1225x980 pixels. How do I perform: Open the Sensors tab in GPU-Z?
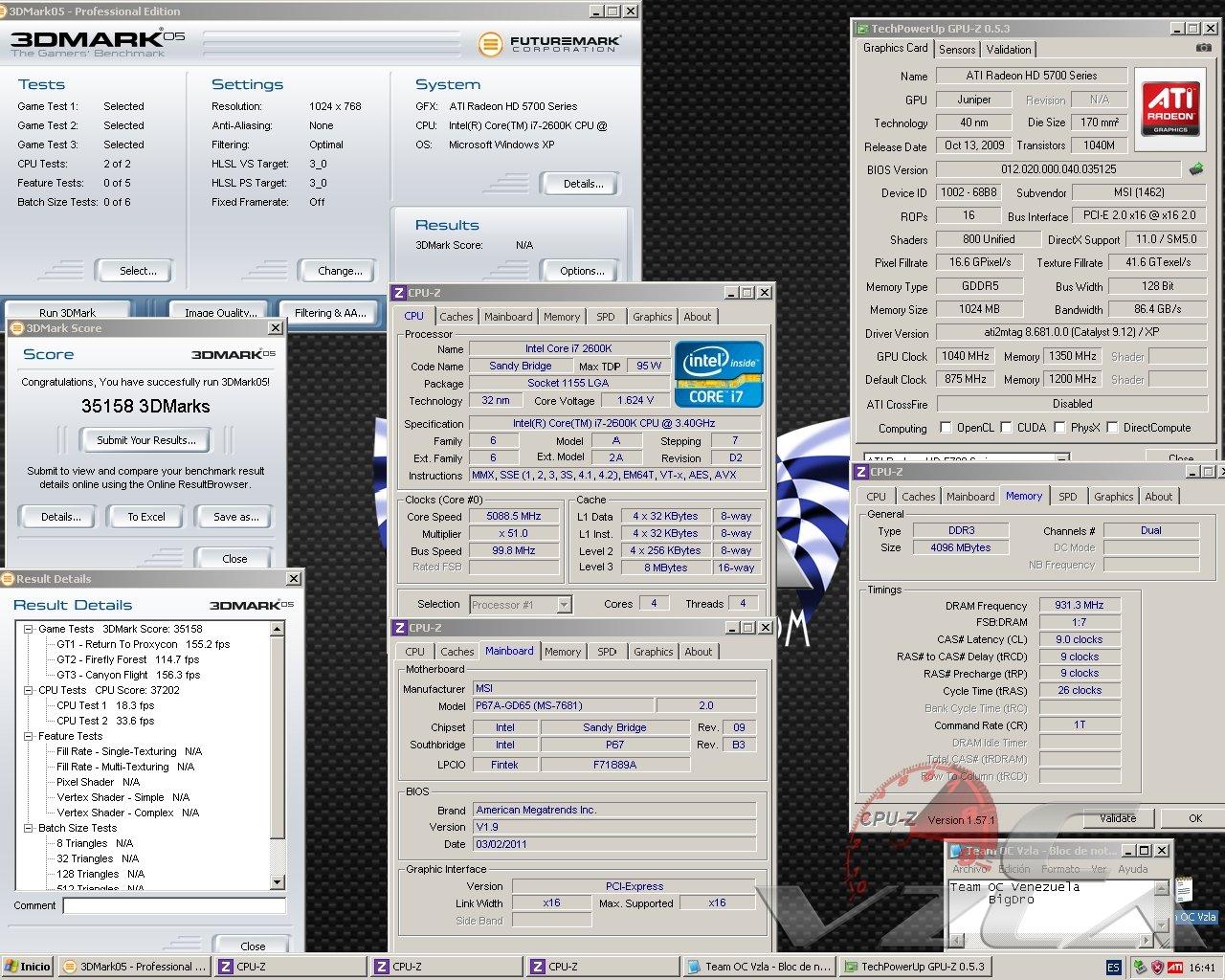(x=957, y=50)
